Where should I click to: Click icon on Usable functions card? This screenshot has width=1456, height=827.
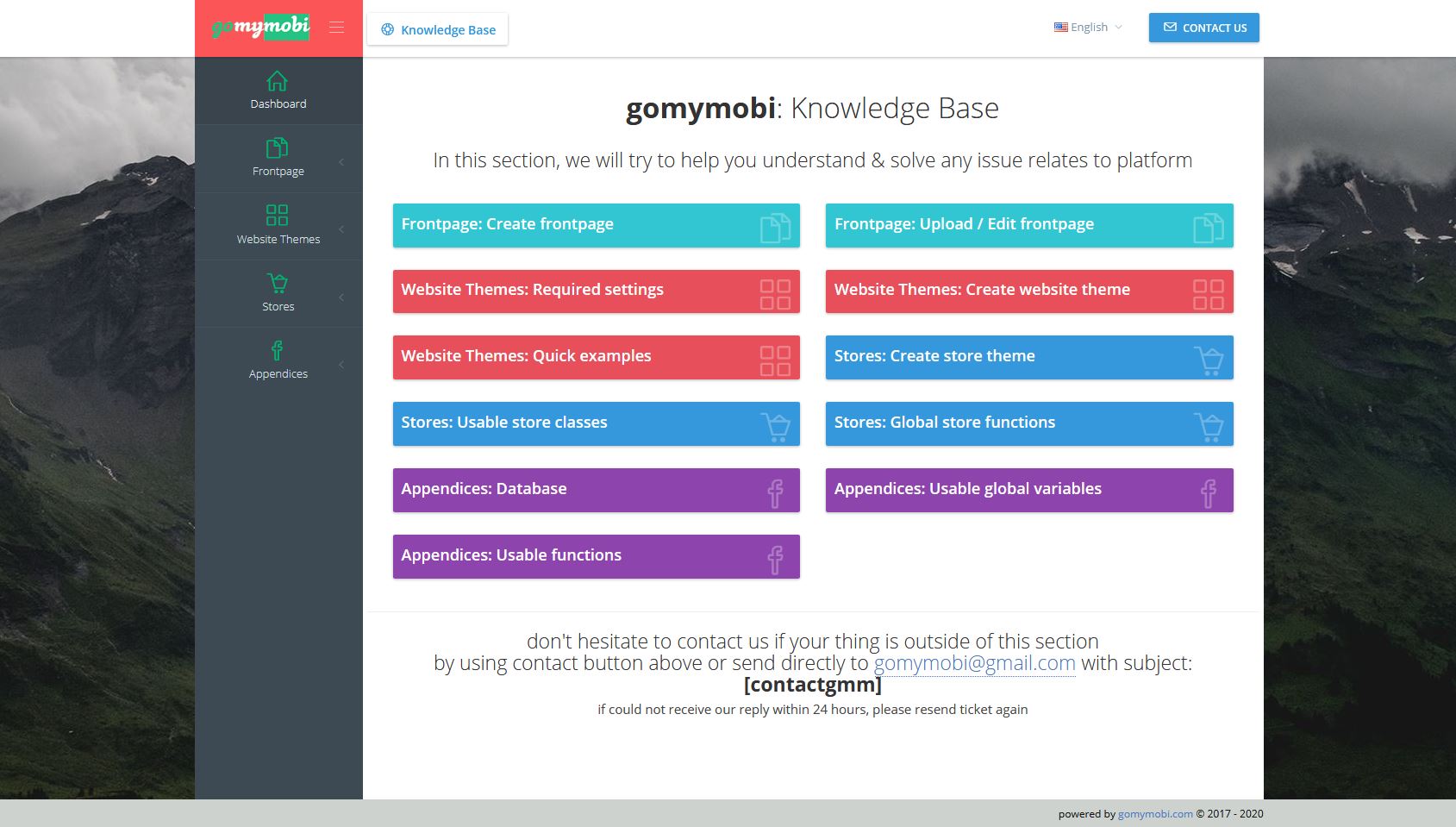[x=775, y=560]
